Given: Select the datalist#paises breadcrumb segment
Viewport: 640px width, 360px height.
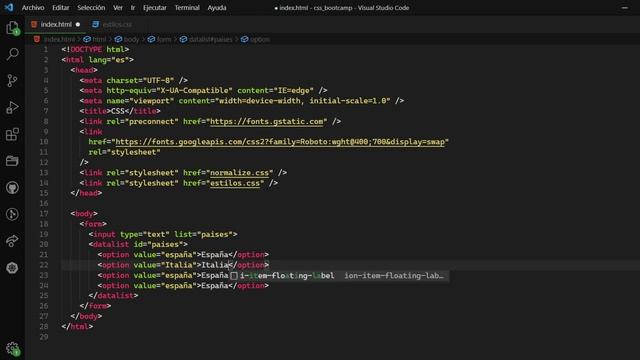Looking at the screenshot, I should pyautogui.click(x=210, y=39).
